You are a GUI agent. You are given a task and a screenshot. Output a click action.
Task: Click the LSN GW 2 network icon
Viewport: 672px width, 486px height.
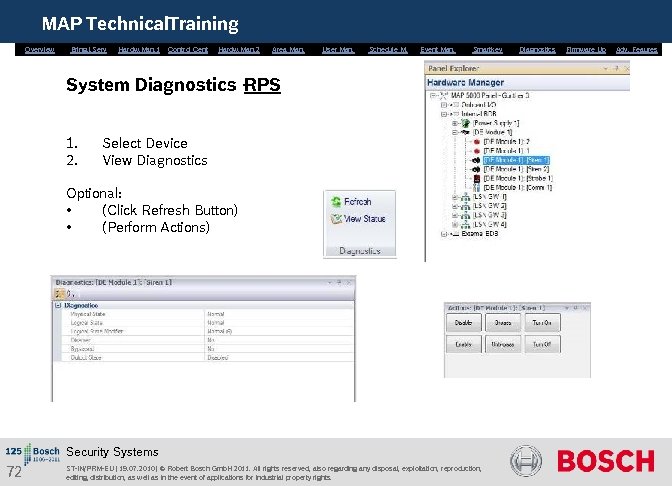coord(465,206)
